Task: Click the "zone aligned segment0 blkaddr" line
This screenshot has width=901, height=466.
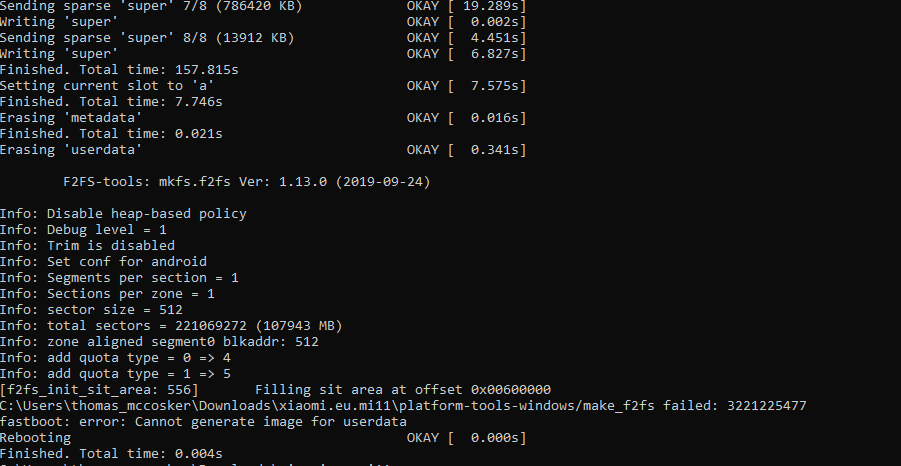Action: pyautogui.click(x=159, y=342)
